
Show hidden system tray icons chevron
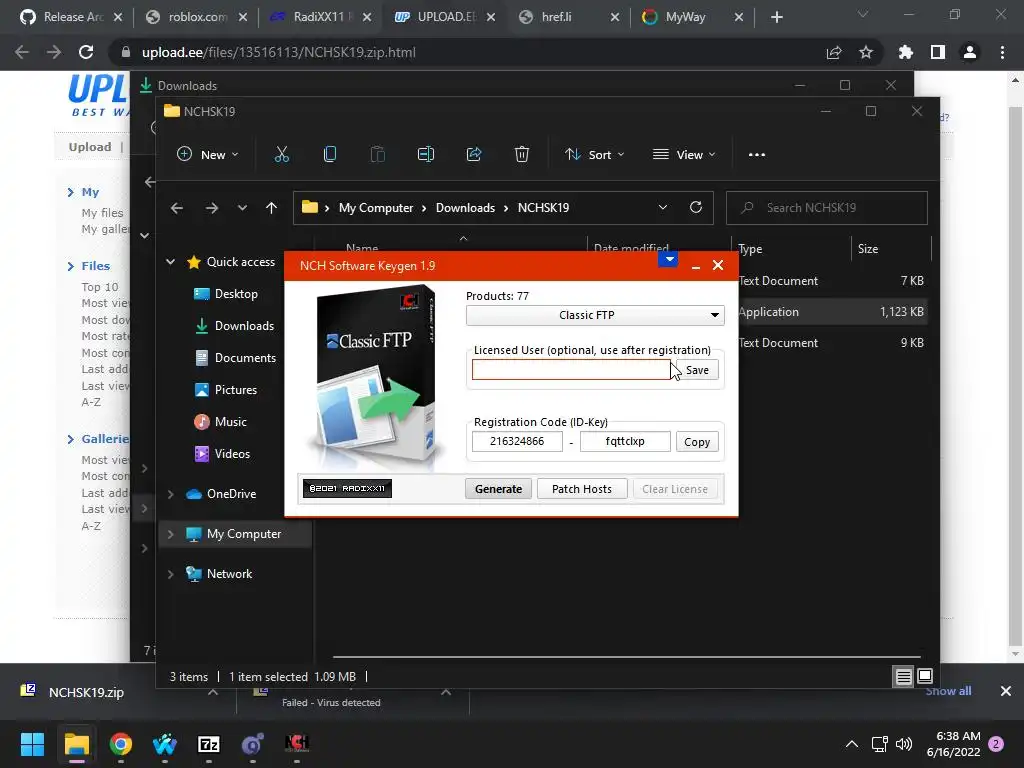tap(852, 744)
